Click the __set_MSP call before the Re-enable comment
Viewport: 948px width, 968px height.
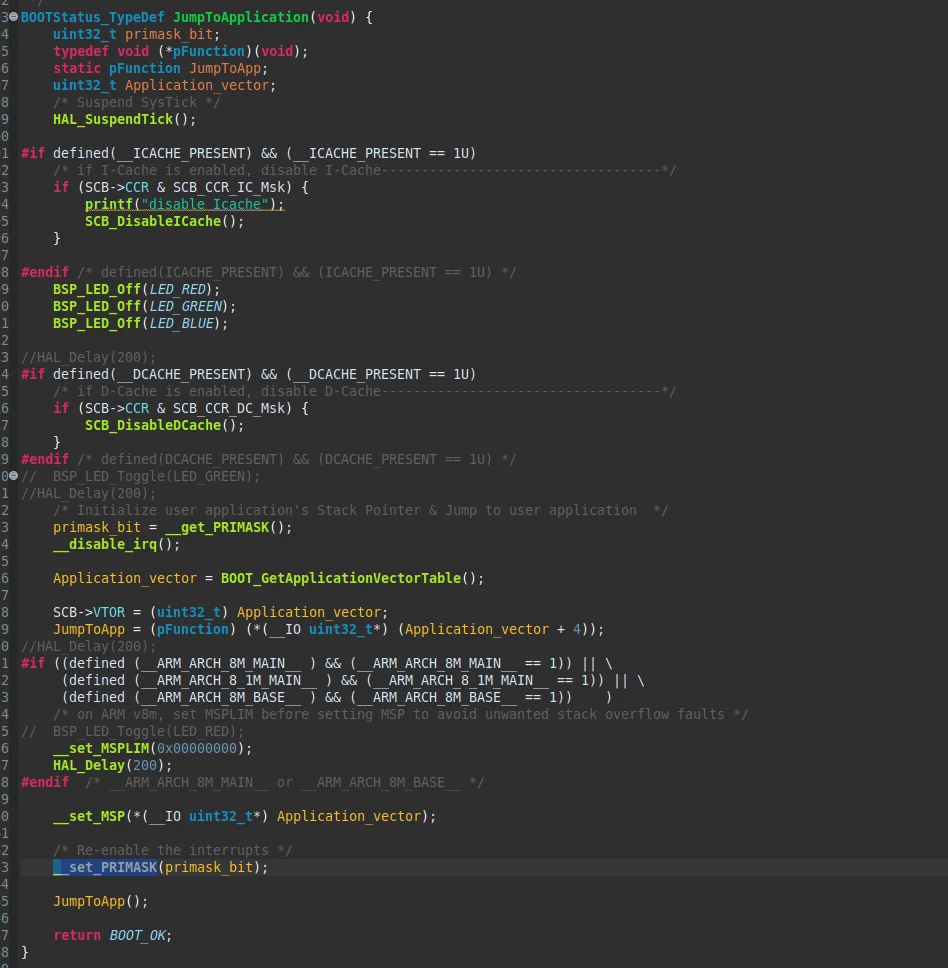click(89, 816)
